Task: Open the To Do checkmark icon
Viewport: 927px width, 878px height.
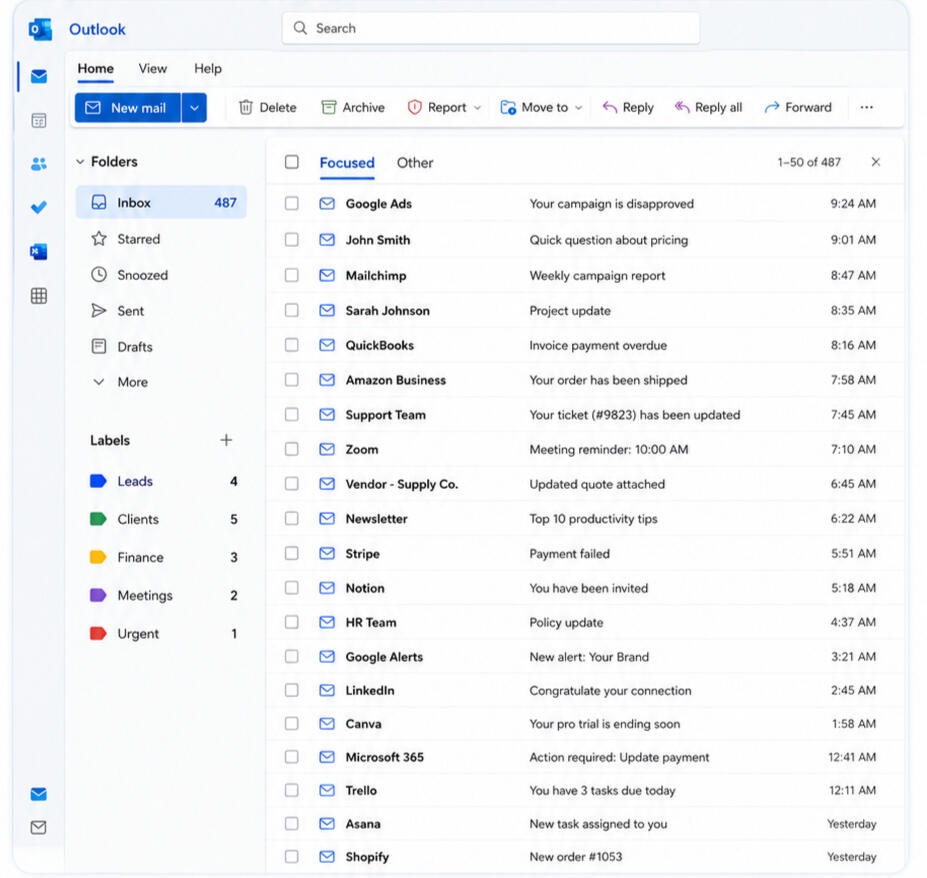Action: (x=39, y=208)
